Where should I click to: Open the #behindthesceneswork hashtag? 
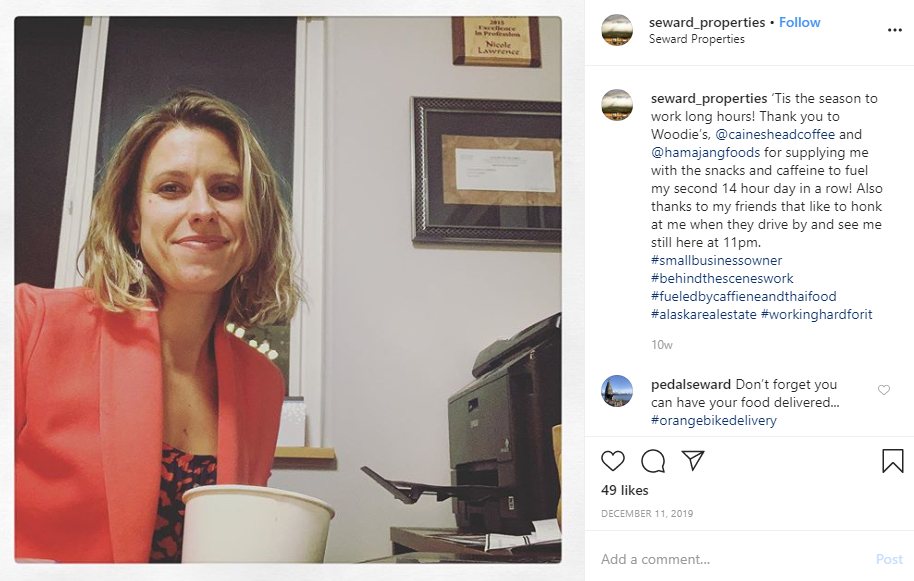(x=722, y=279)
